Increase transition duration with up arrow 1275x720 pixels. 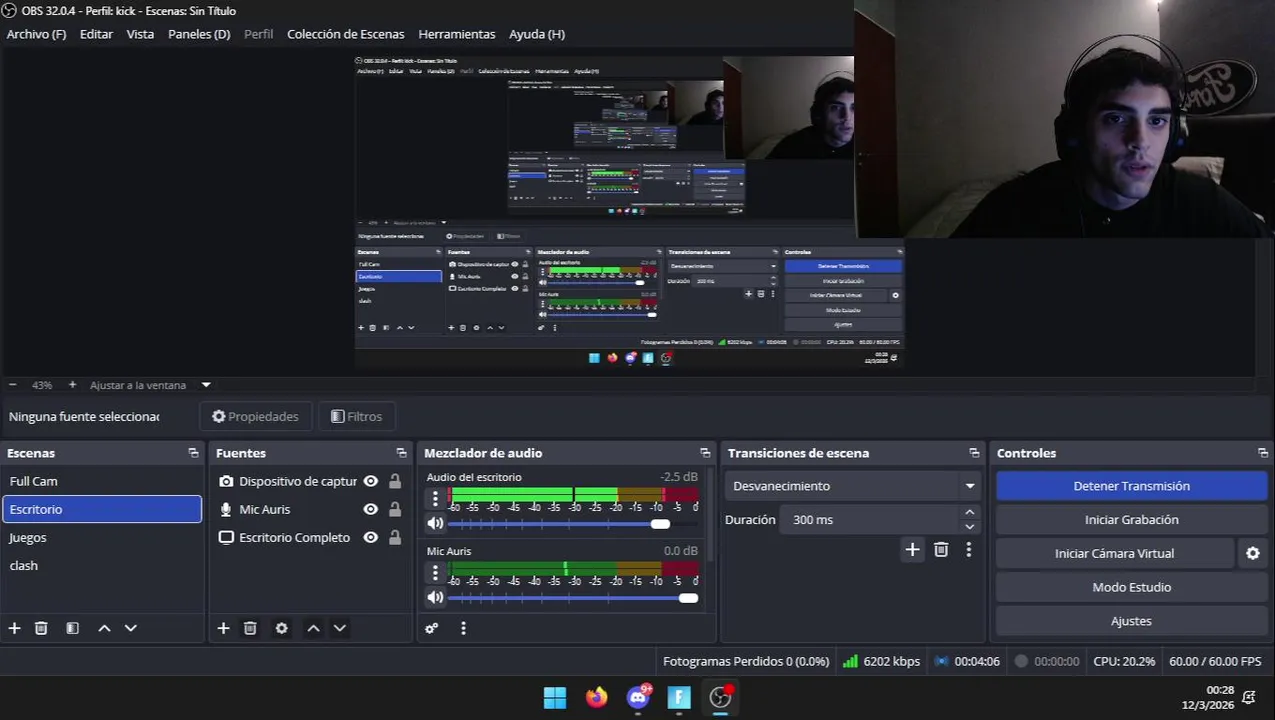969,513
